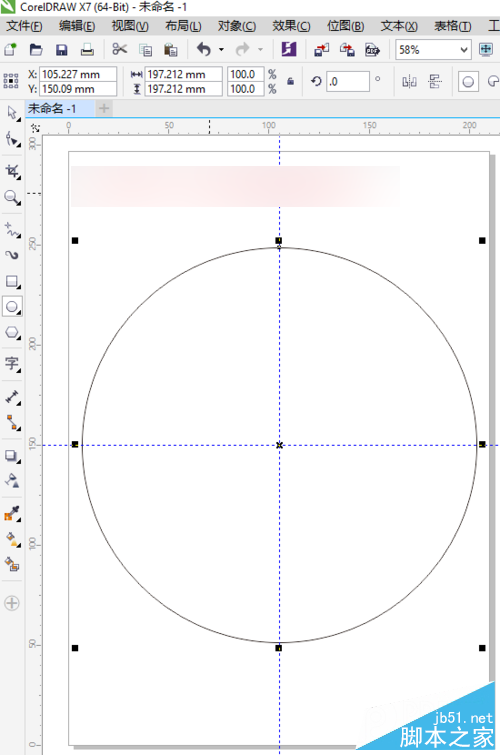Select the Text tool (字)
Viewport: 500px width, 755px height.
pyautogui.click(x=12, y=364)
